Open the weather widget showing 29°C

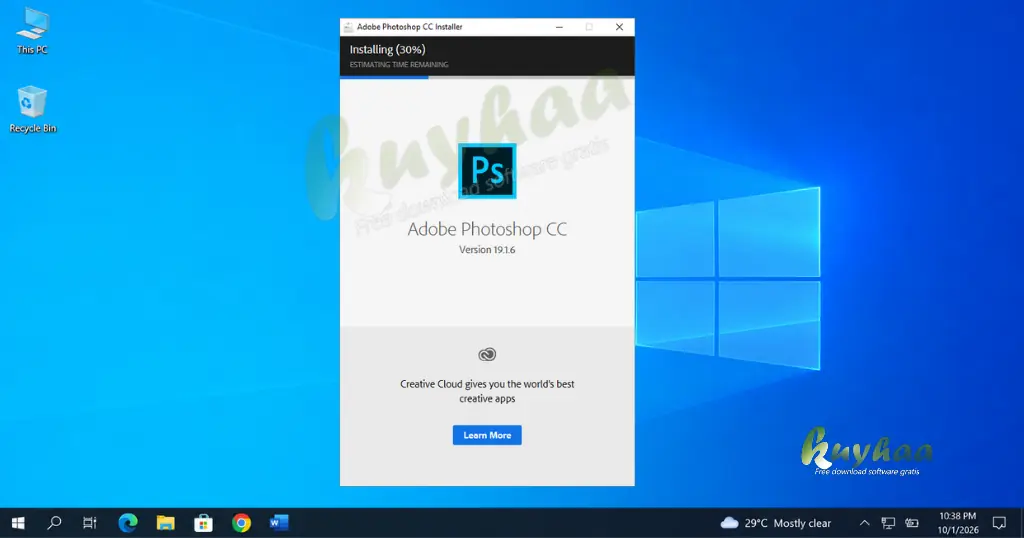(775, 523)
